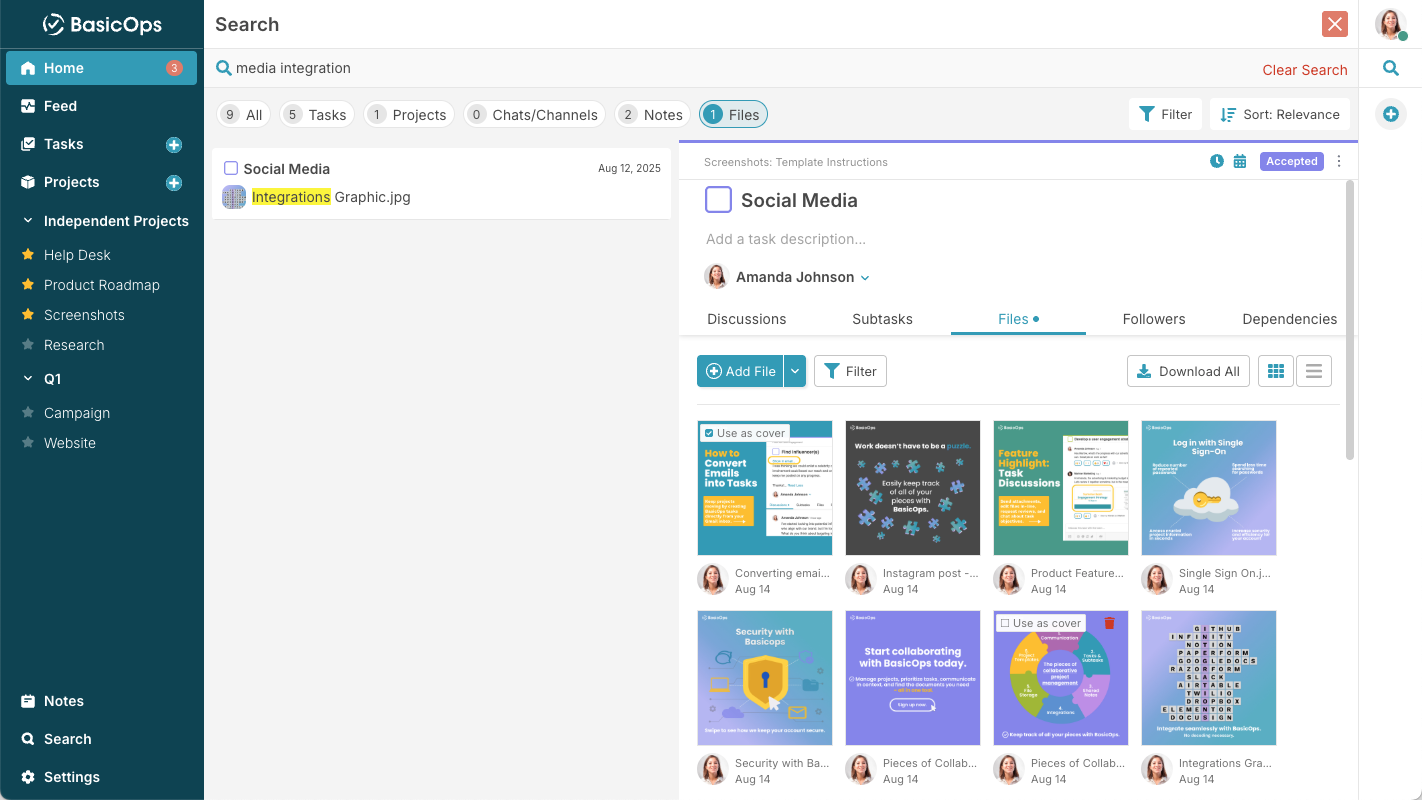Switch to the Subtasks tab
Image resolution: width=1422 pixels, height=800 pixels.
882,319
